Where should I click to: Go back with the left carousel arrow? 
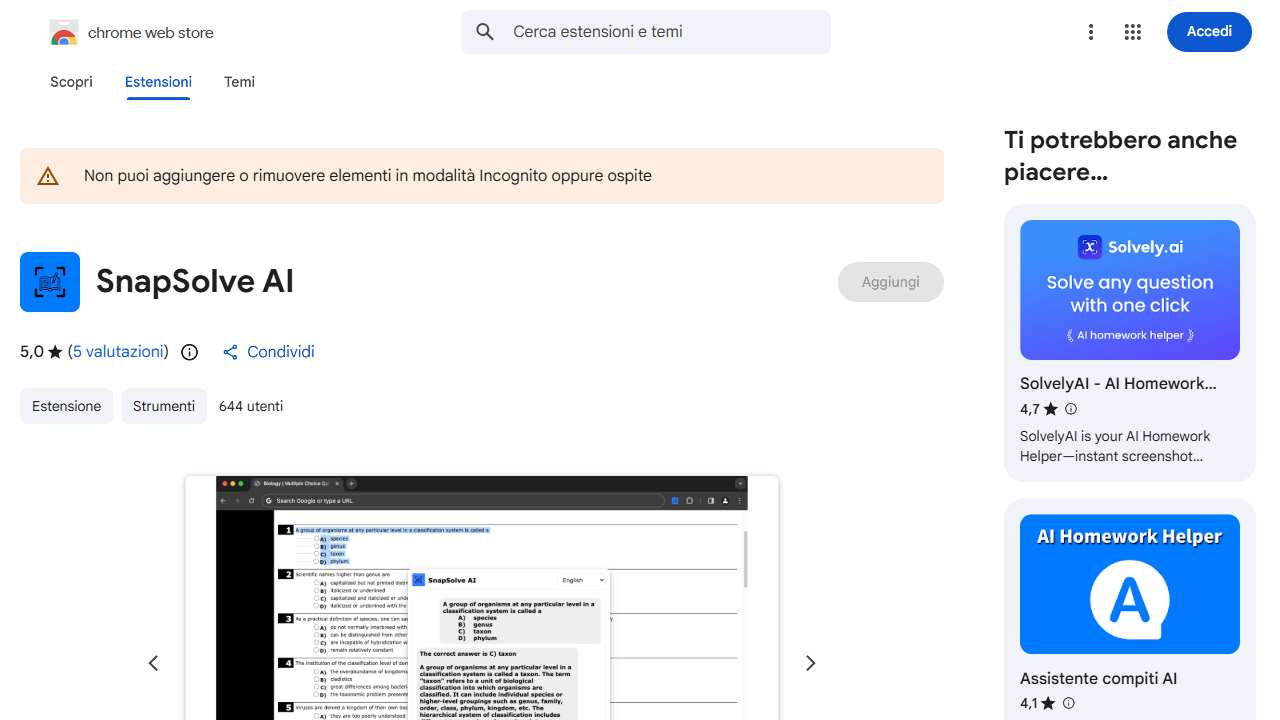click(153, 663)
